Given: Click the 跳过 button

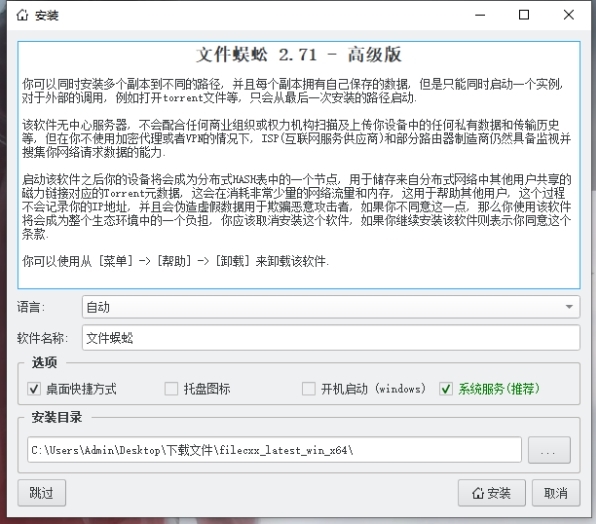Looking at the screenshot, I should (41, 493).
